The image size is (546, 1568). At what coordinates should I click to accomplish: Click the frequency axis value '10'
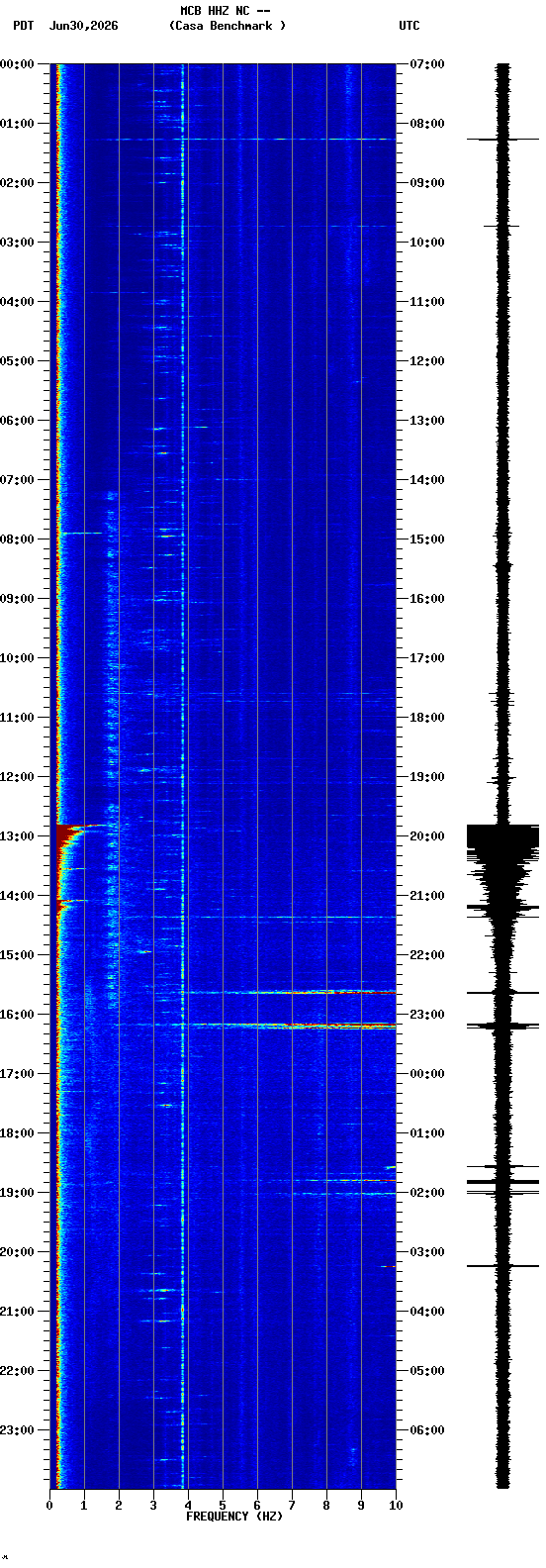[x=396, y=1506]
